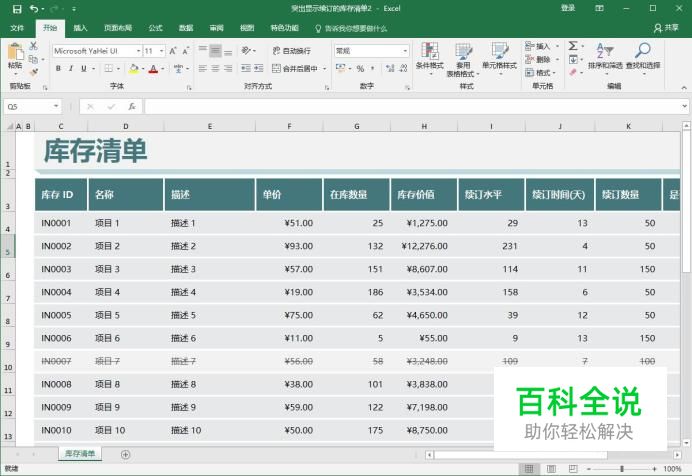Click the Name Box showing Q5
Viewport: 692px width, 476px height.
coord(32,107)
